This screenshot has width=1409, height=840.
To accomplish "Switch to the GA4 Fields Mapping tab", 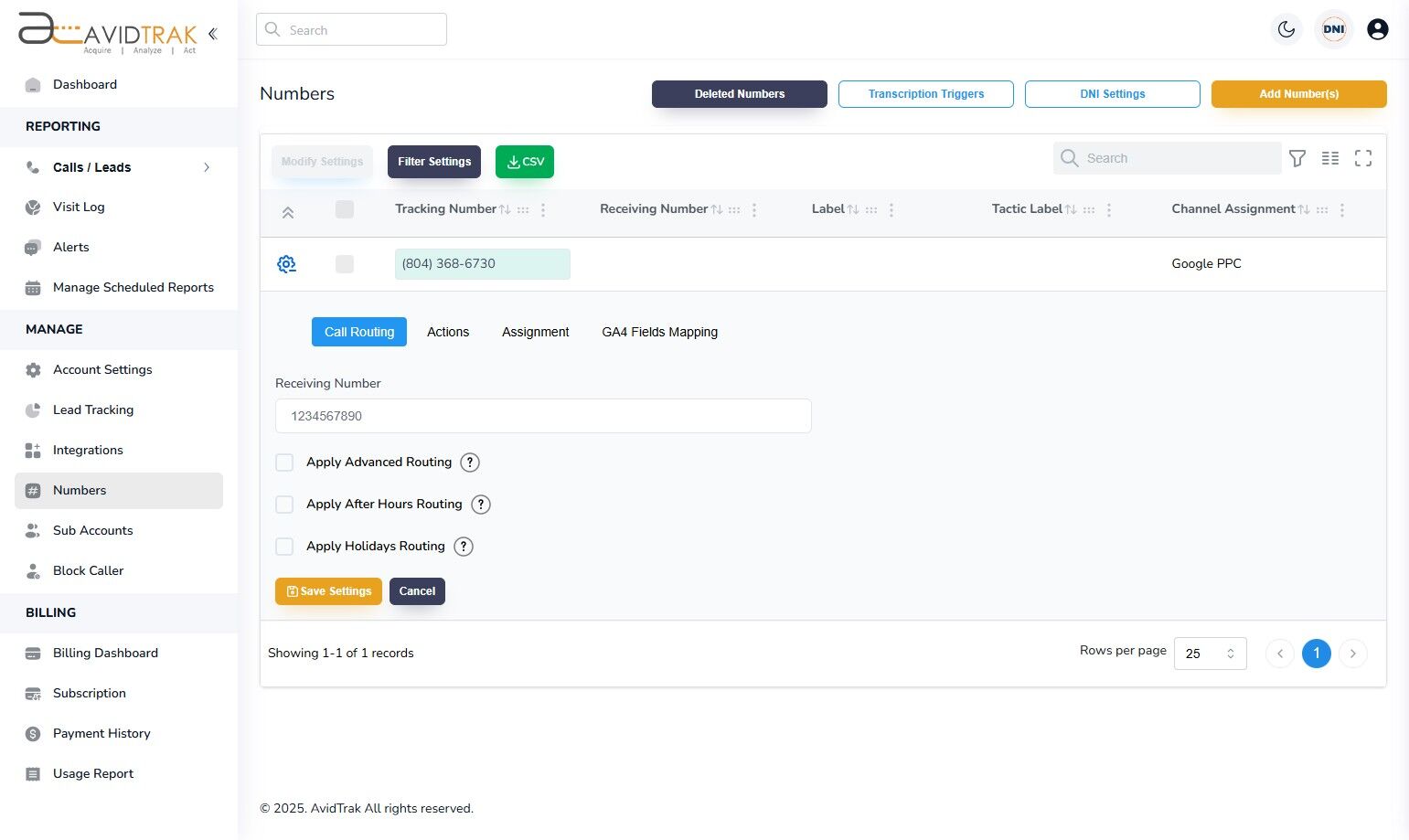I will pos(659,332).
